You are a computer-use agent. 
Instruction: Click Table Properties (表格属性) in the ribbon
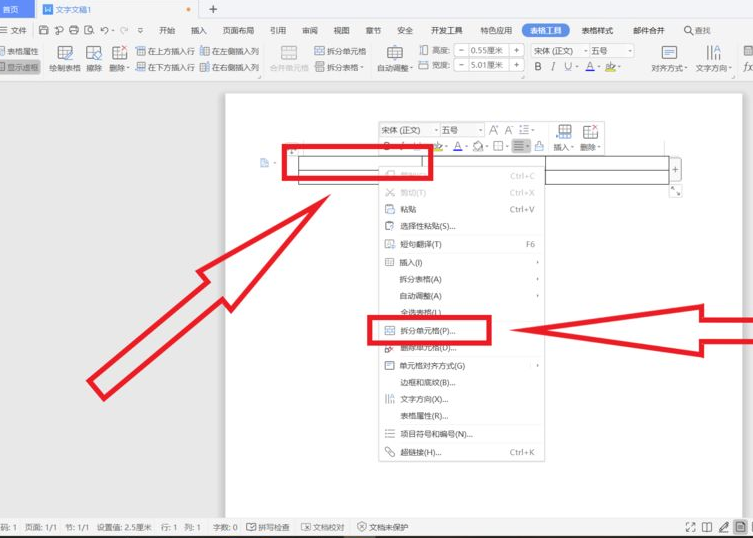click(20, 50)
